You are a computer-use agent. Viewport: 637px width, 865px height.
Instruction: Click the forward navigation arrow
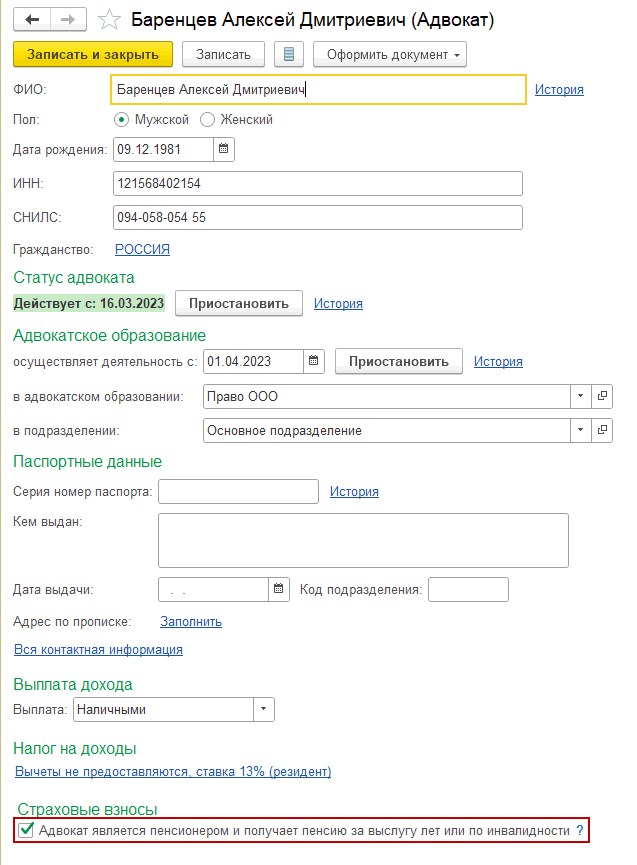pos(68,20)
